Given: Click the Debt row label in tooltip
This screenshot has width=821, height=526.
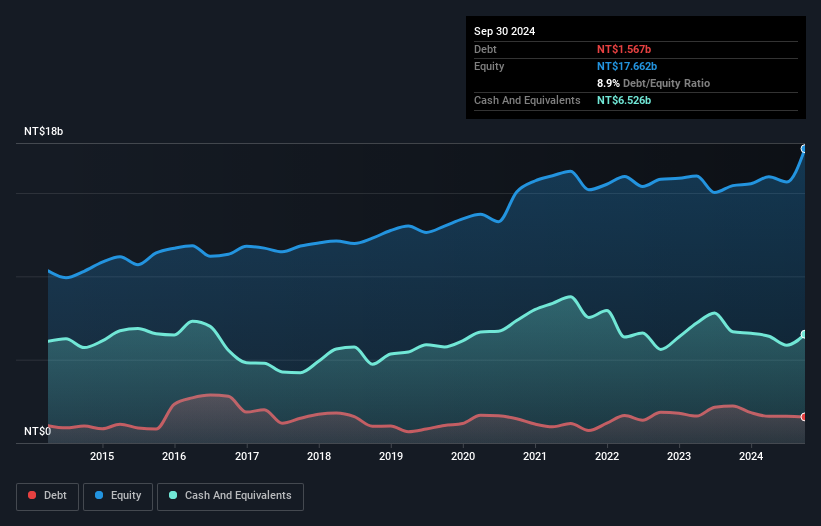Looking at the screenshot, I should [x=485, y=49].
